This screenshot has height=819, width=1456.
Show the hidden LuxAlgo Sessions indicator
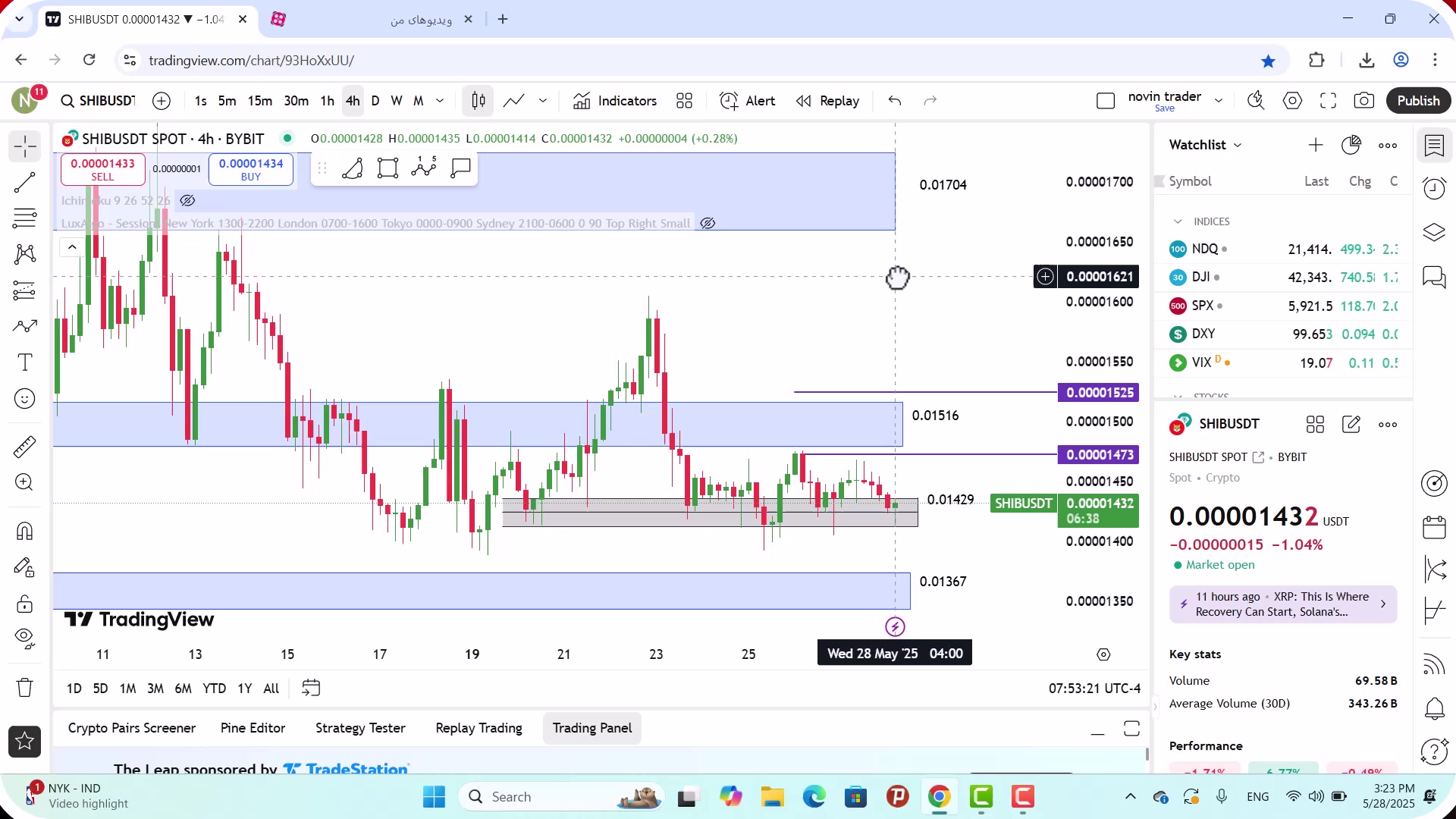(x=708, y=224)
